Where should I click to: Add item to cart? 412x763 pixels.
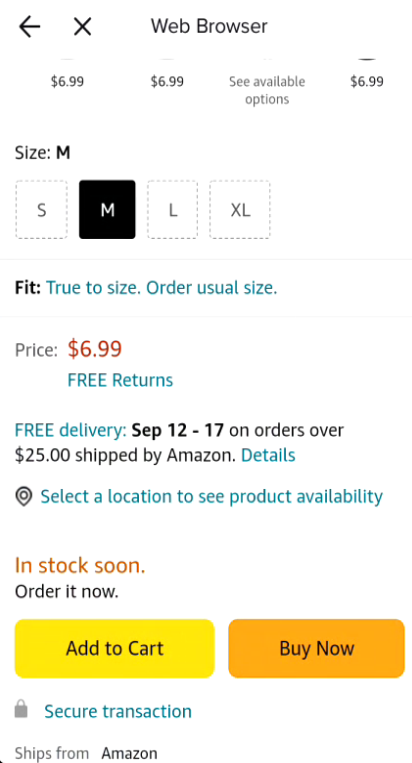pos(115,649)
